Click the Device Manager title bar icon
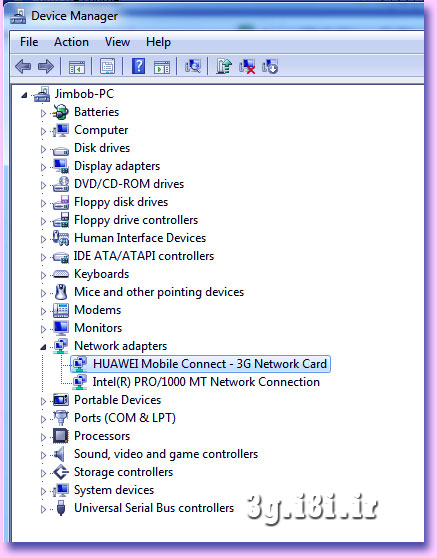The height and width of the screenshot is (558, 437). [x=18, y=16]
